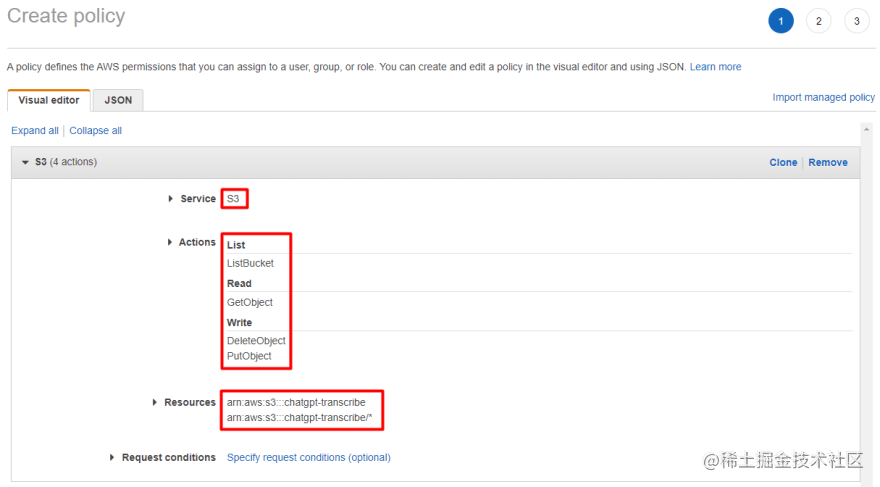Click the Request conditions label
The width and height of the screenshot is (880, 487).
(x=168, y=457)
